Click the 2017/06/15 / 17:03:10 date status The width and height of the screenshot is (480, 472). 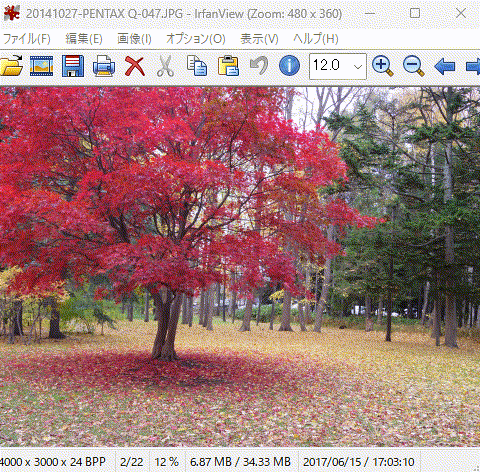(x=359, y=462)
